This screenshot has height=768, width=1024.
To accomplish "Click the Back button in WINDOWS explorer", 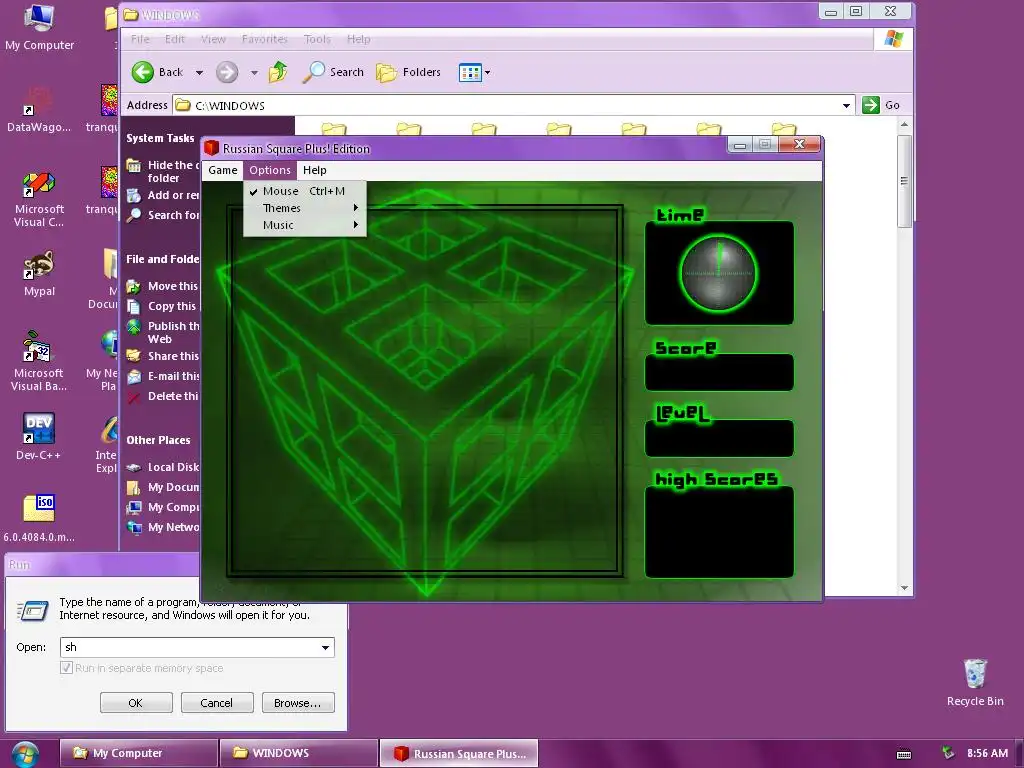I will 157,72.
